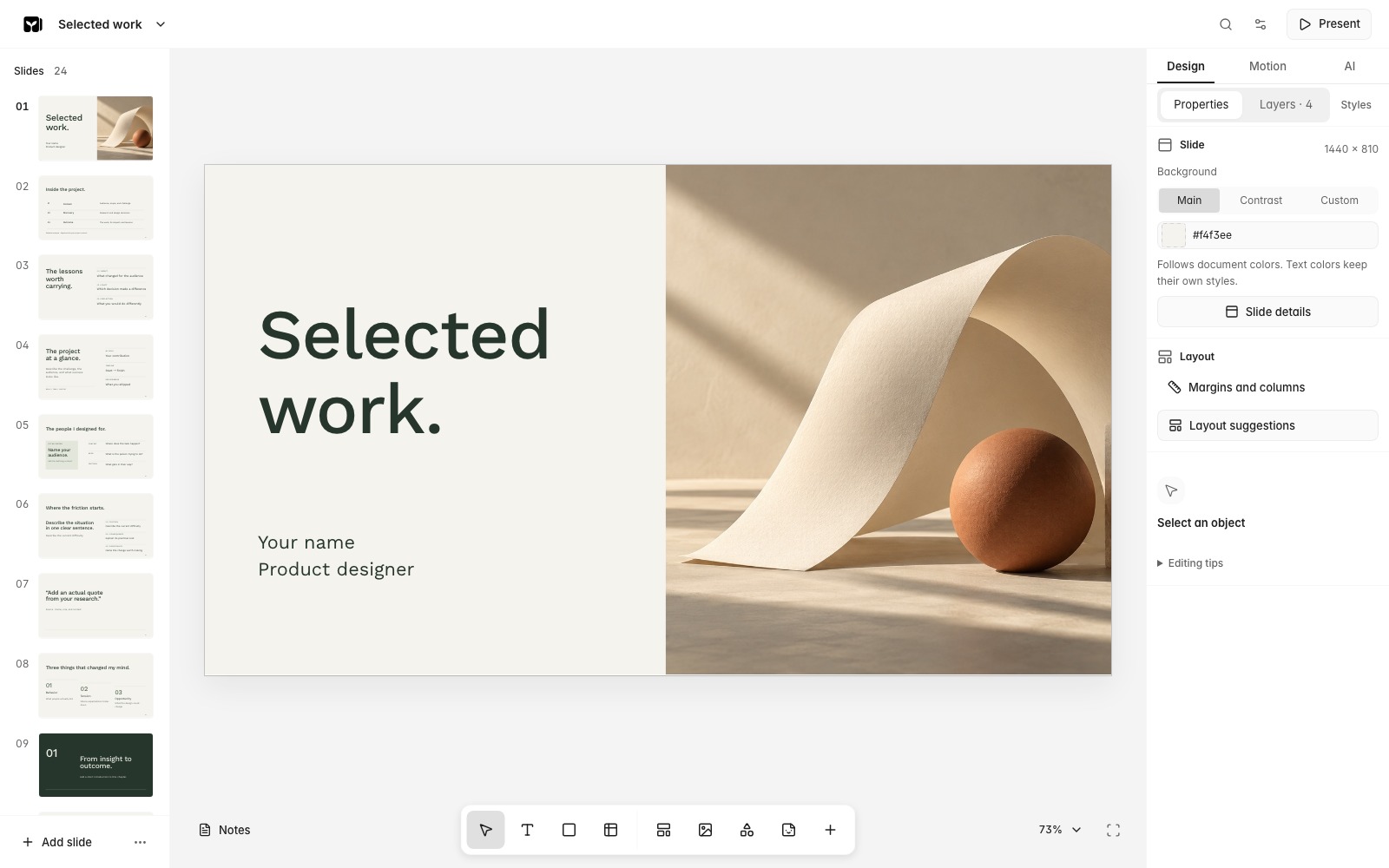Viewport: 1389px width, 868px height.
Task: Click the app logo icon
Action: (33, 24)
